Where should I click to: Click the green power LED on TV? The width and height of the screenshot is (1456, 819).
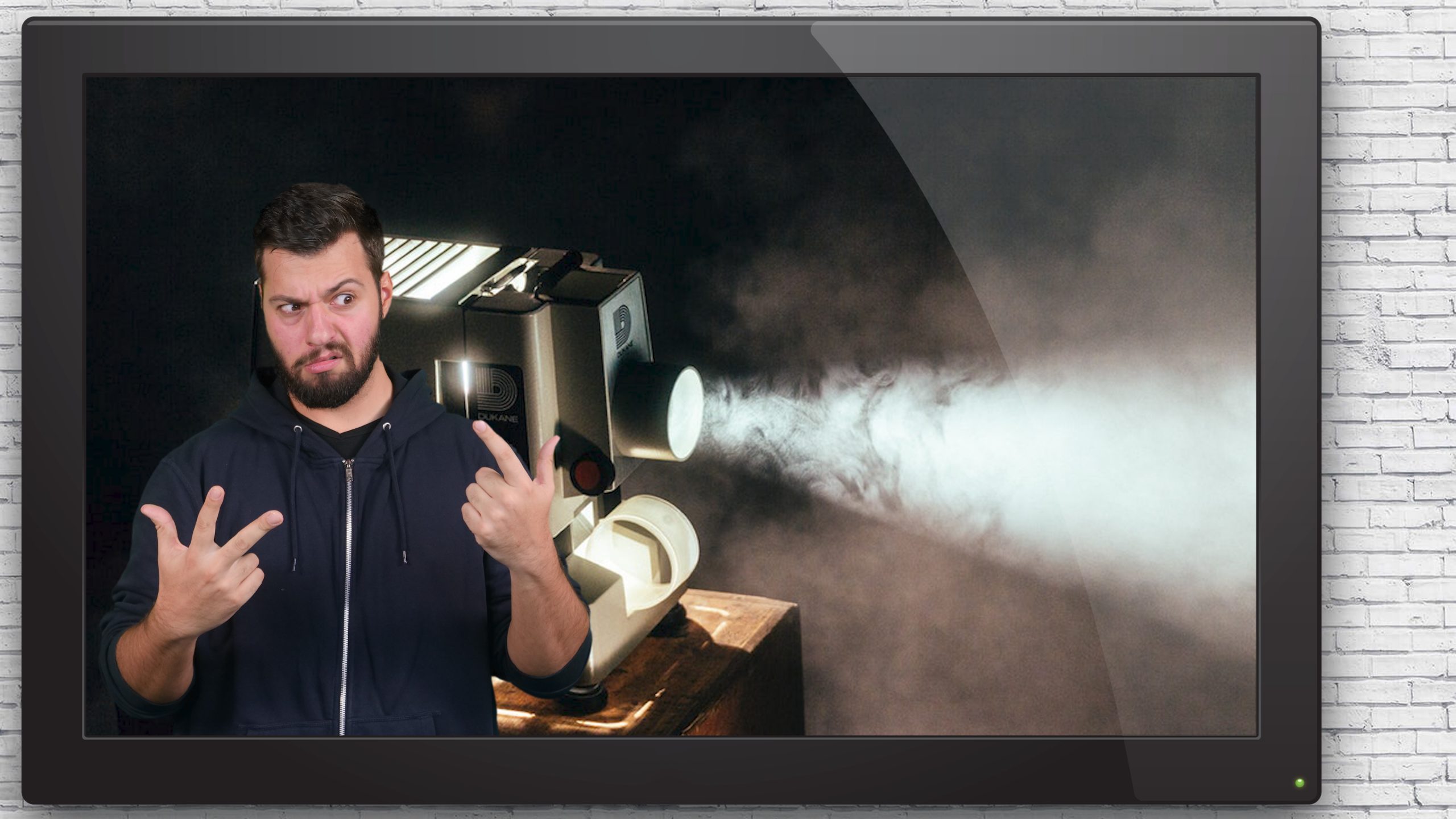coord(1300,783)
